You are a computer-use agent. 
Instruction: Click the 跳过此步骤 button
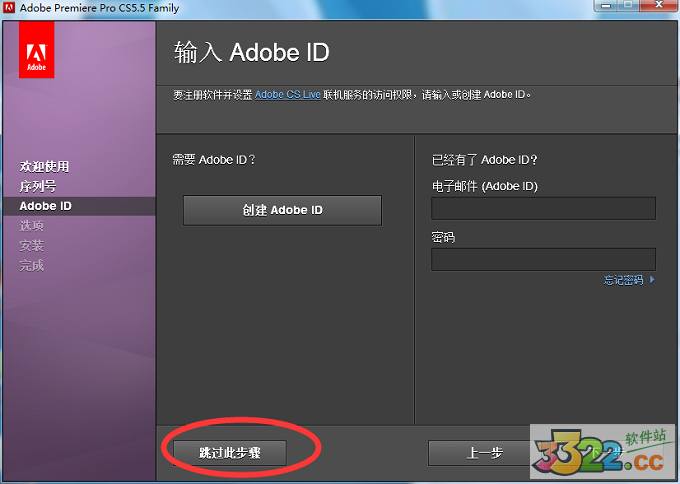(x=230, y=453)
